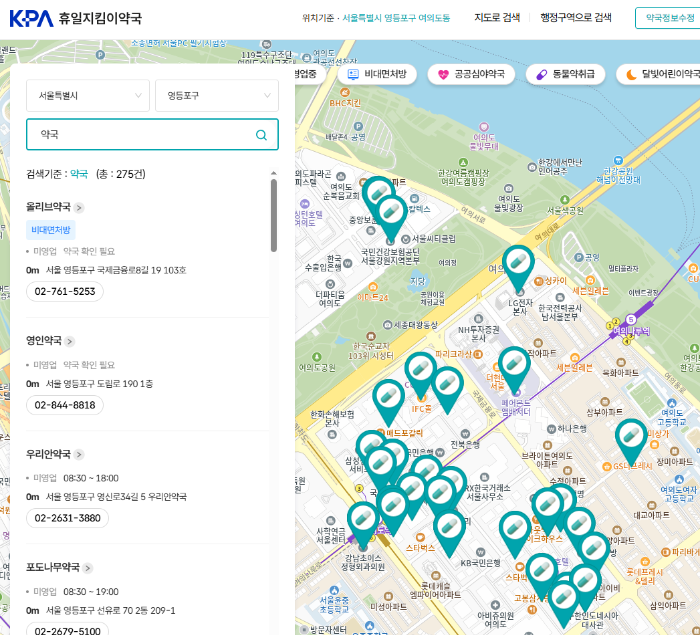
Task: Toggle the 비대면처방 filter chip
Action: [x=377, y=74]
